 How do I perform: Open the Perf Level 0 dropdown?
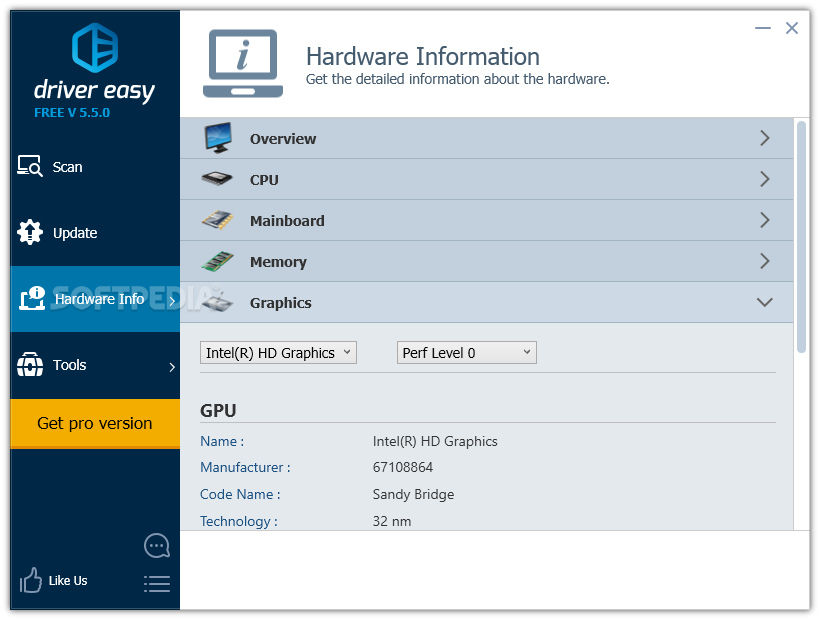tap(466, 353)
